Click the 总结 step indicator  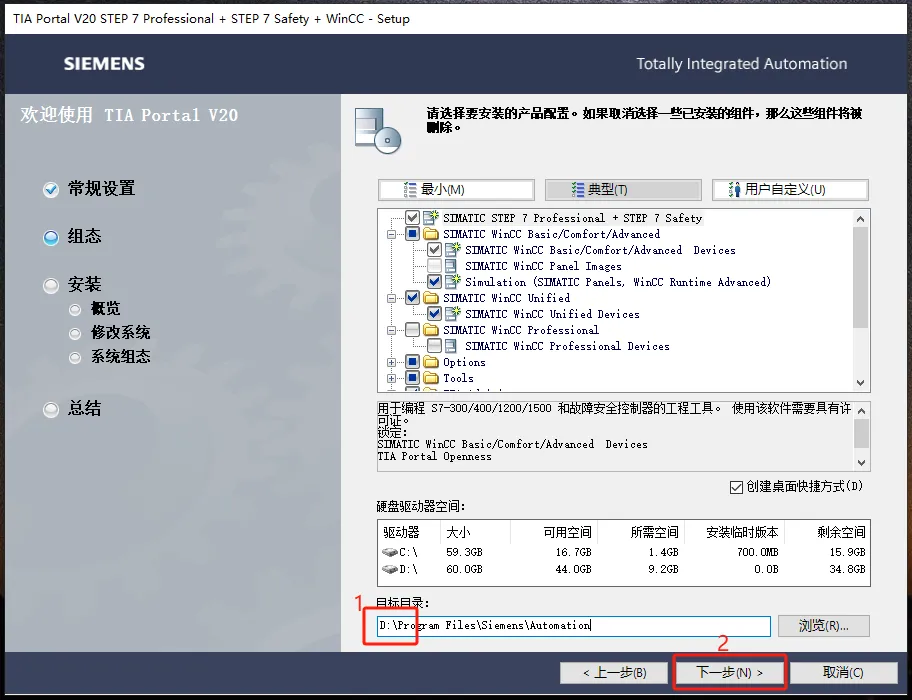[51, 409]
